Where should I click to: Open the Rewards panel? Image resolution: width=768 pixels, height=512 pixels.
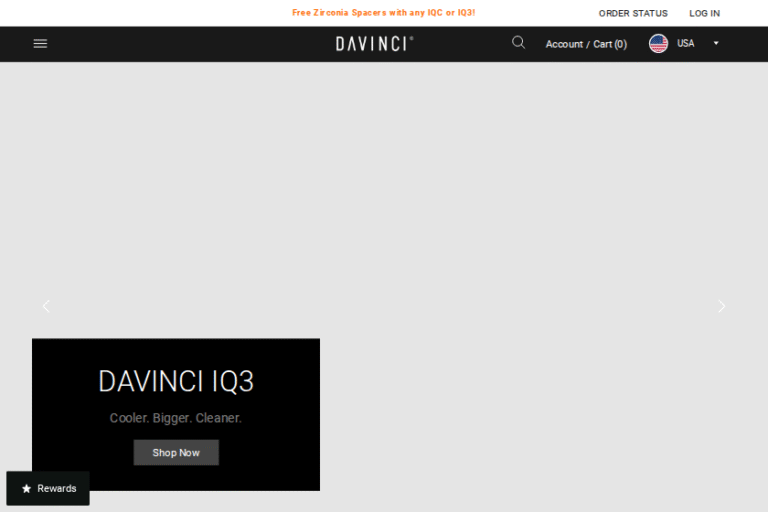tap(48, 489)
